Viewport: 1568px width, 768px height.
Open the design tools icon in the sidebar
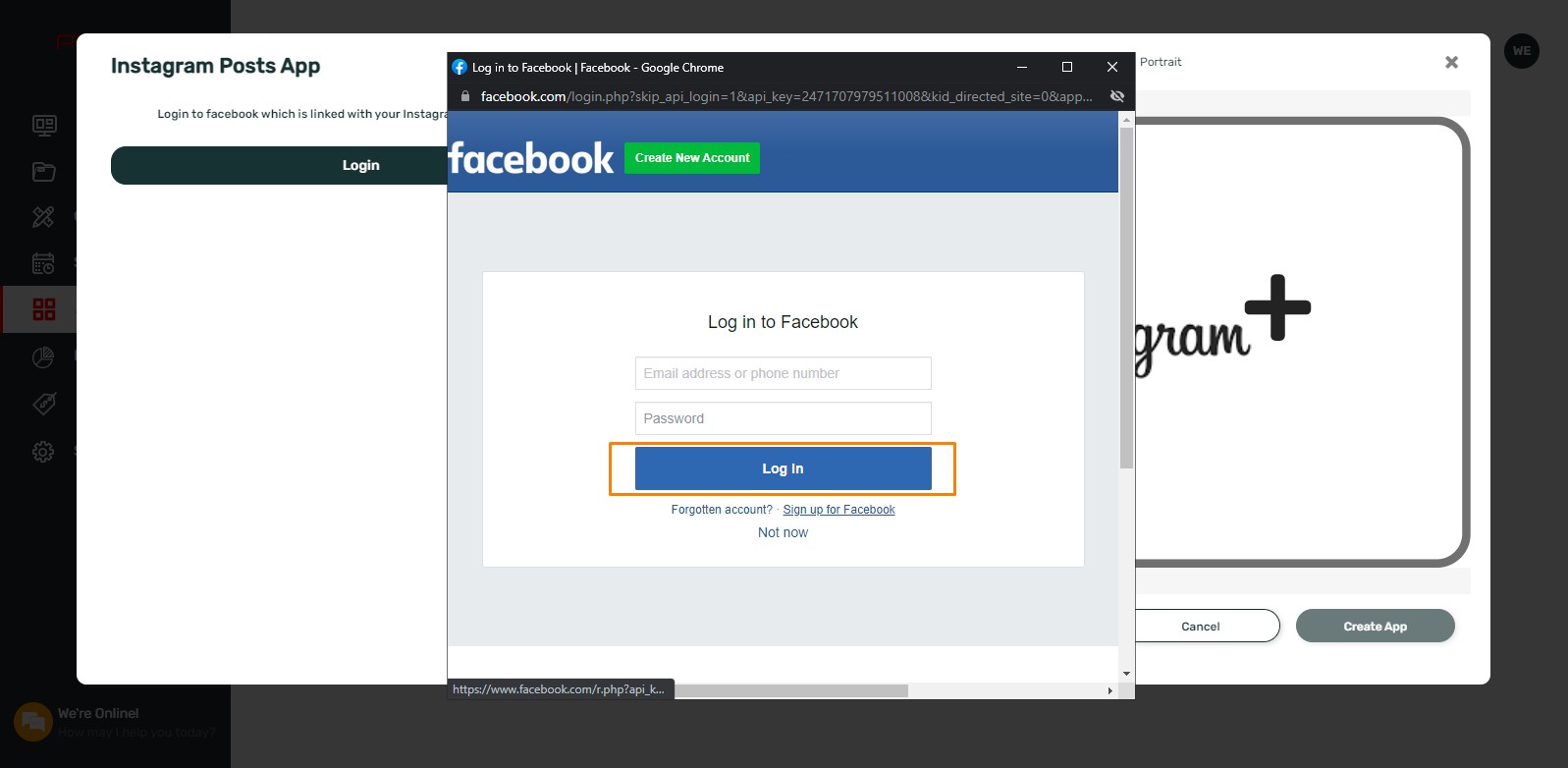(x=44, y=217)
